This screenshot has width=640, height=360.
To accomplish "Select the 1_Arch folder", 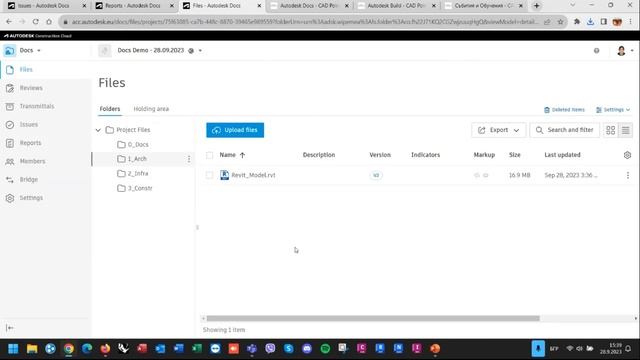I will [137, 159].
